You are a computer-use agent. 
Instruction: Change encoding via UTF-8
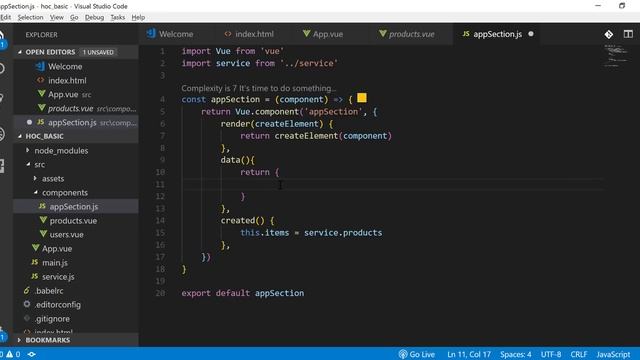(551, 354)
